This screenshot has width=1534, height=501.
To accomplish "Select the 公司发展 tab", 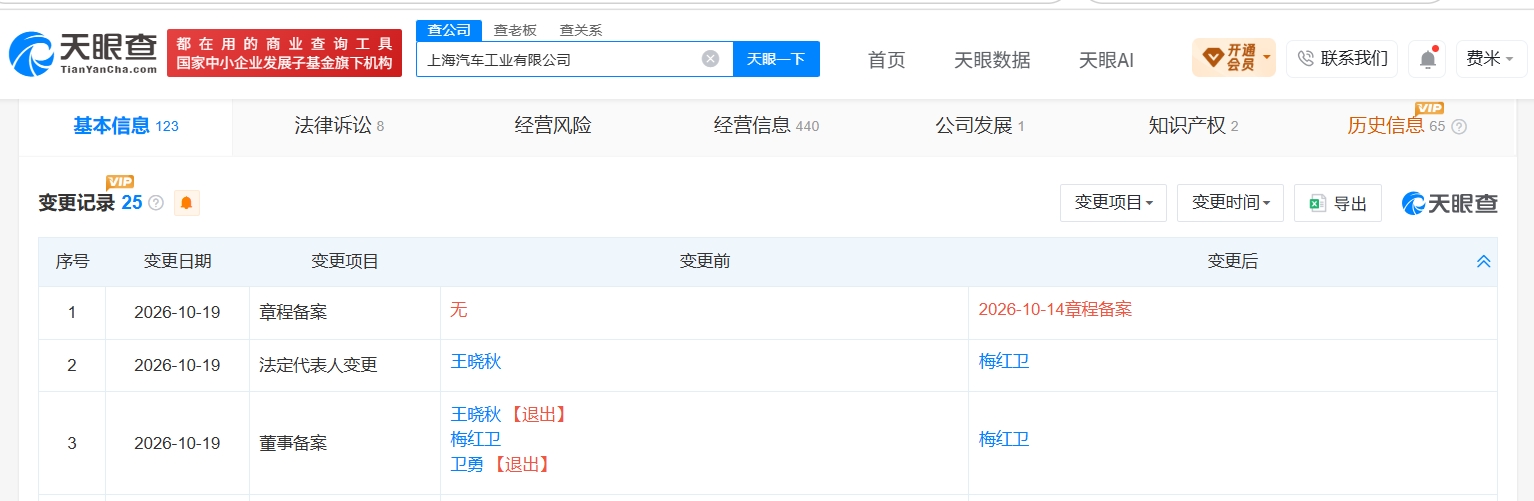I will pyautogui.click(x=980, y=126).
